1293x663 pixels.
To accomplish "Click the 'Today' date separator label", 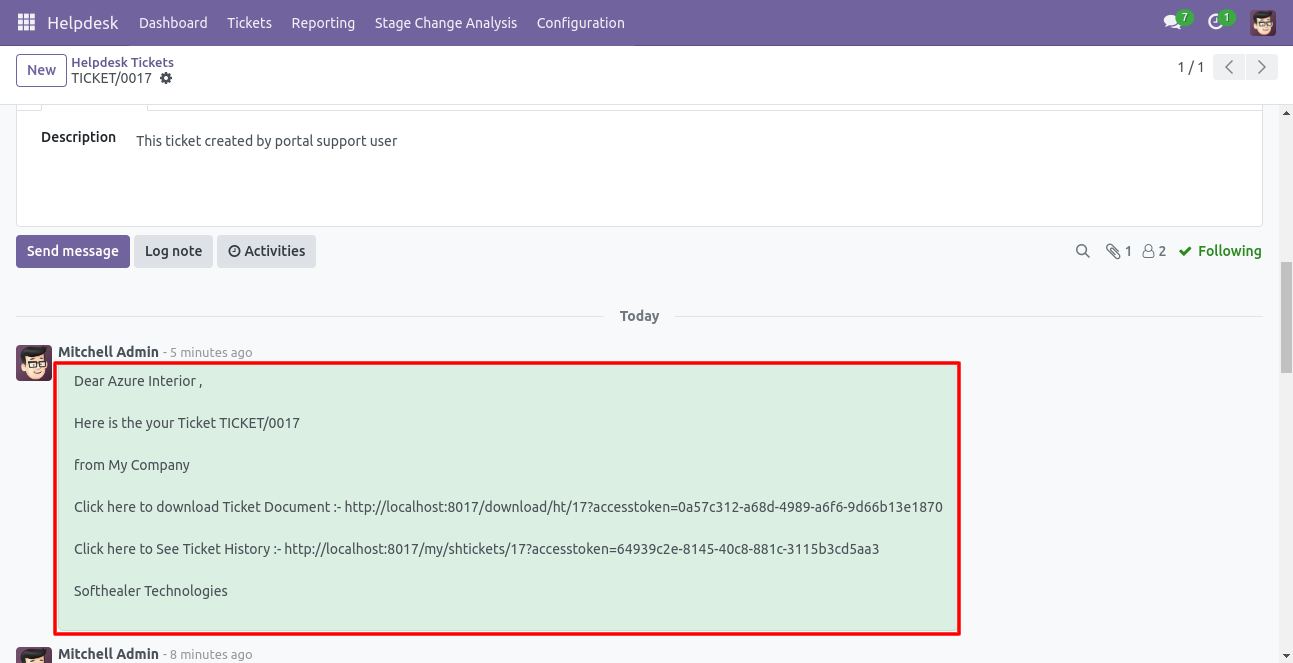I will [x=639, y=316].
